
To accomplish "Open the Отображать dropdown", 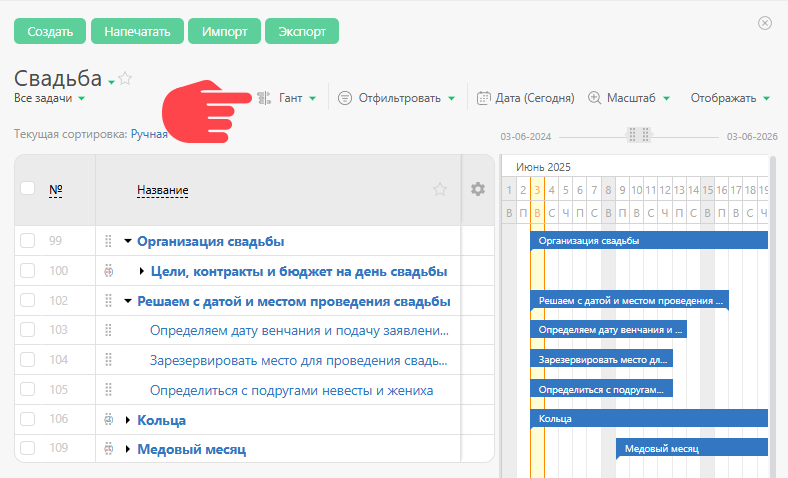I will tap(730, 98).
